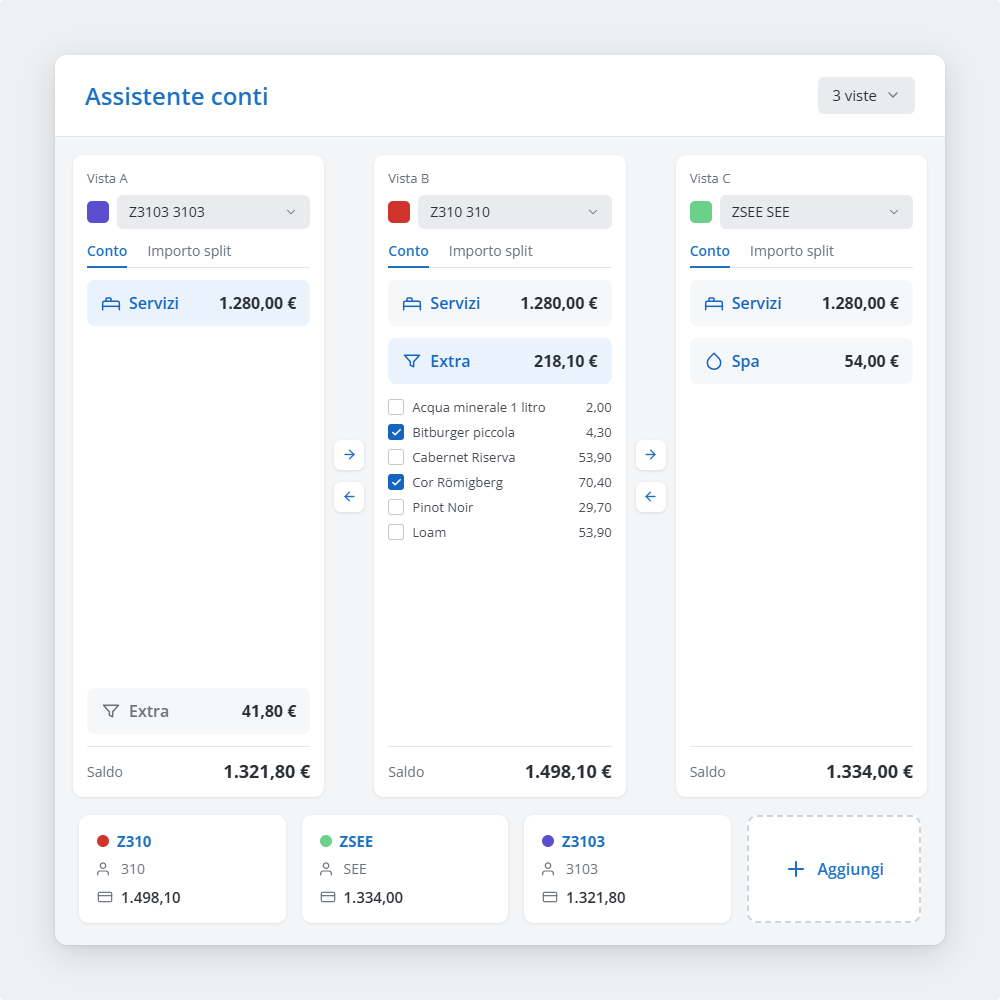Check Acqua minerale 1 litro

[x=396, y=408]
